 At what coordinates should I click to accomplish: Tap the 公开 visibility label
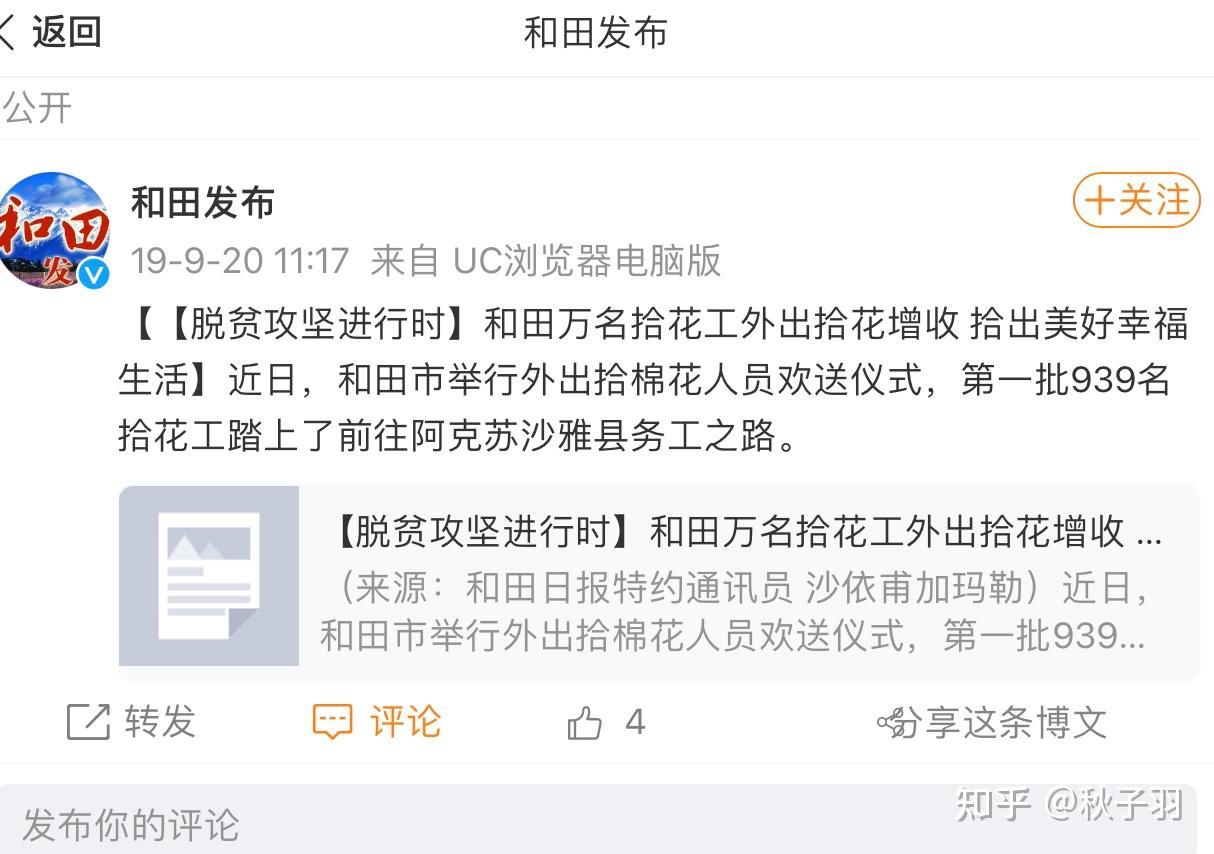(37, 108)
